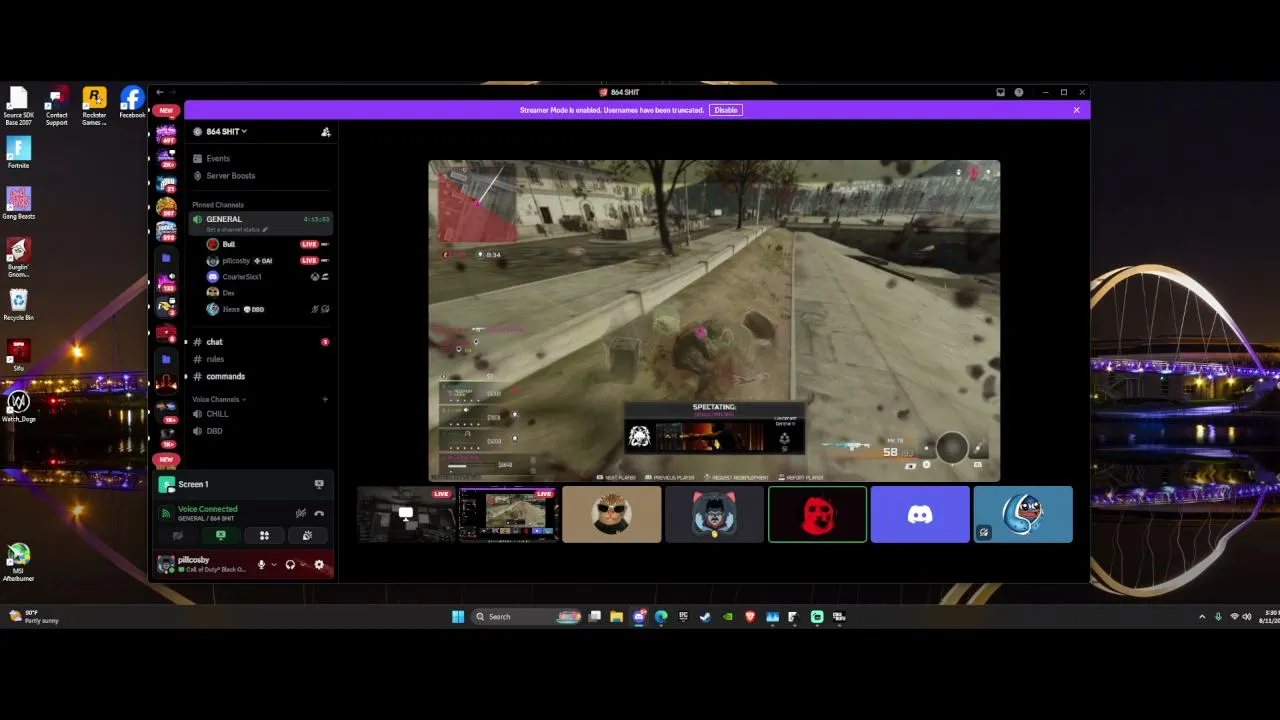The width and height of the screenshot is (1280, 720).
Task: Open the server icon with 497 badge
Action: tap(166, 134)
